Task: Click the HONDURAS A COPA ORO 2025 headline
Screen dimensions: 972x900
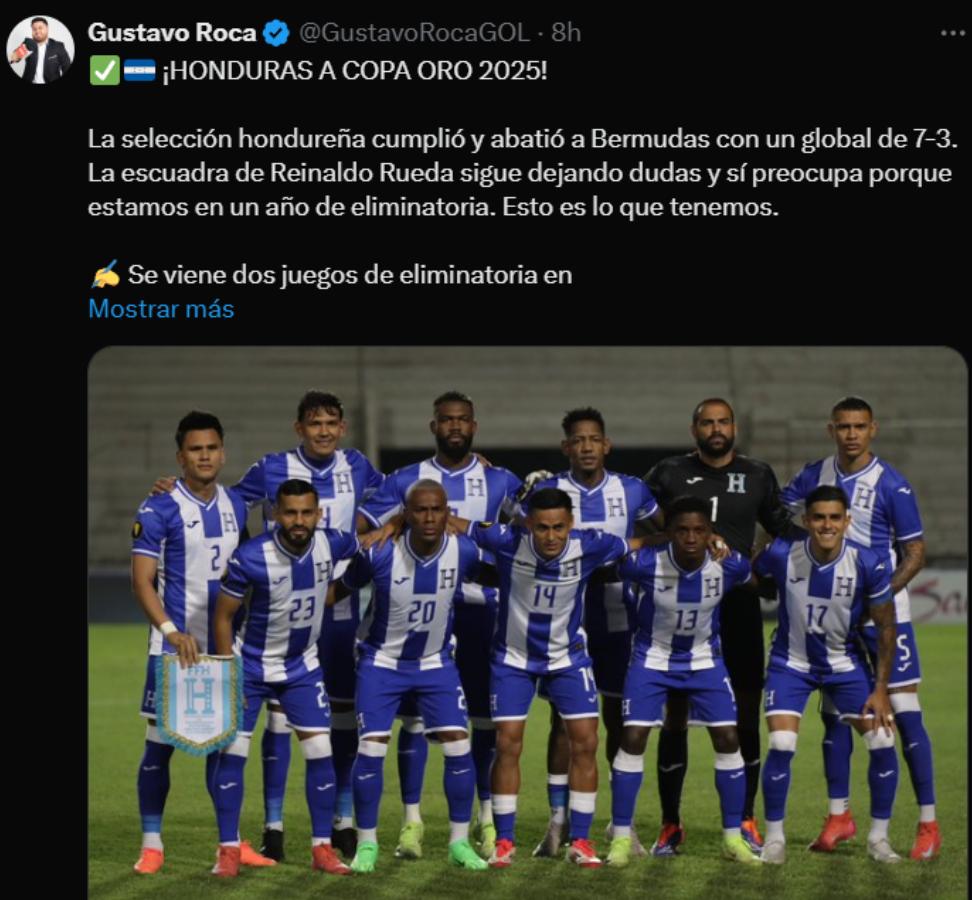Action: tap(355, 71)
